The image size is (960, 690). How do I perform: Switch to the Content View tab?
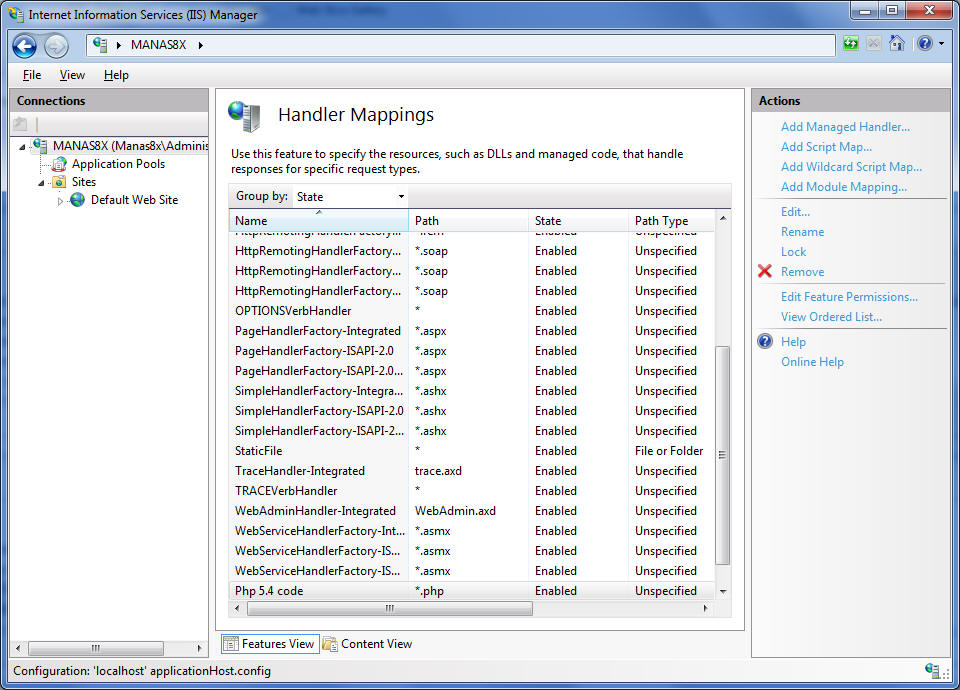coord(369,643)
